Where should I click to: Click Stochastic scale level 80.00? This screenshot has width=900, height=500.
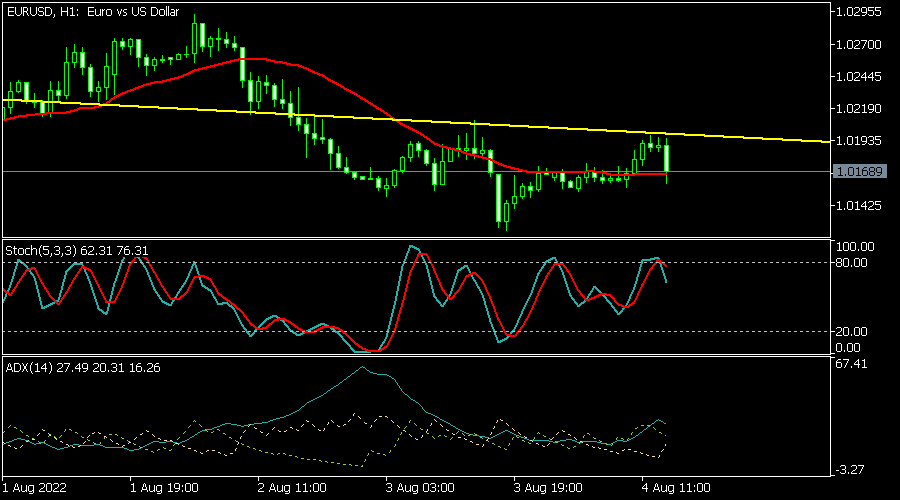pos(852,263)
